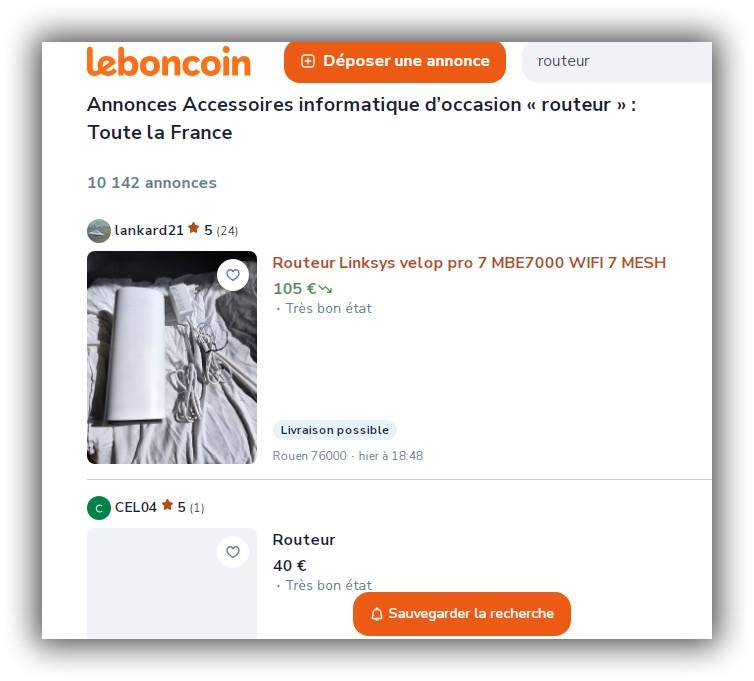
Task: Open Routeur Linksys velop pro 7 listing title
Action: click(469, 263)
